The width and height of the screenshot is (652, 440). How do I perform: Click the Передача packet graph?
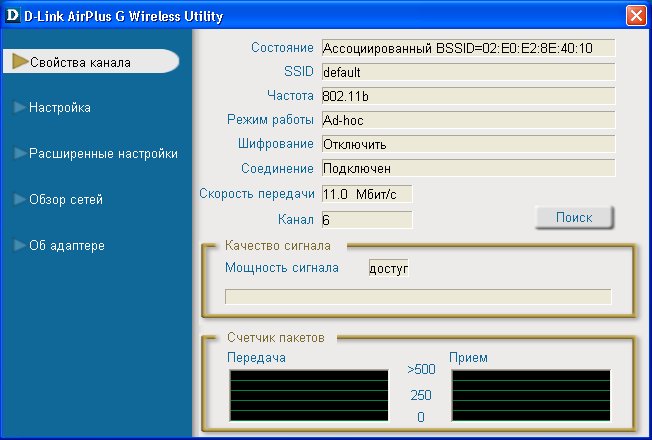[309, 395]
